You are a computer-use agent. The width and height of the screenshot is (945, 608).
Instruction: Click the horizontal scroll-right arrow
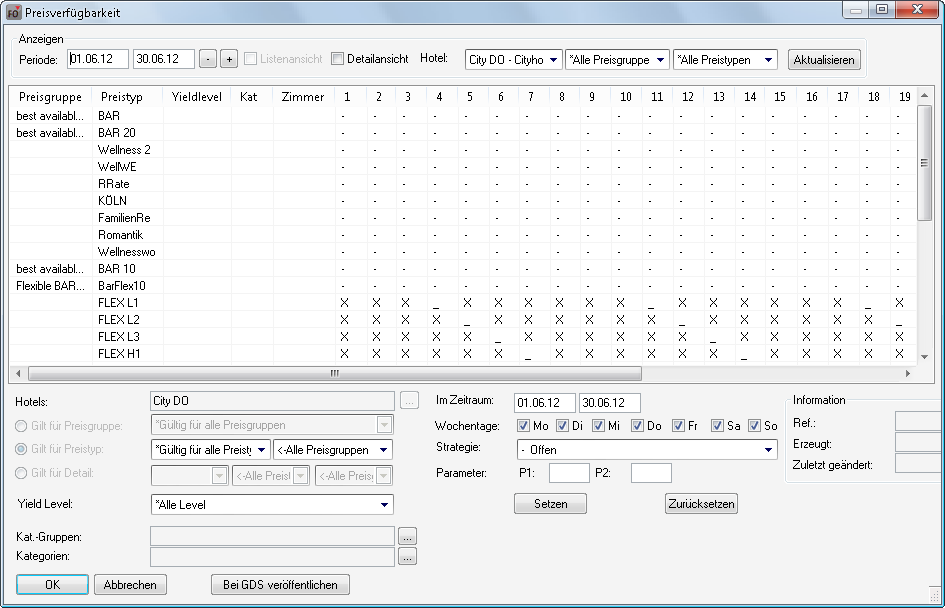908,374
